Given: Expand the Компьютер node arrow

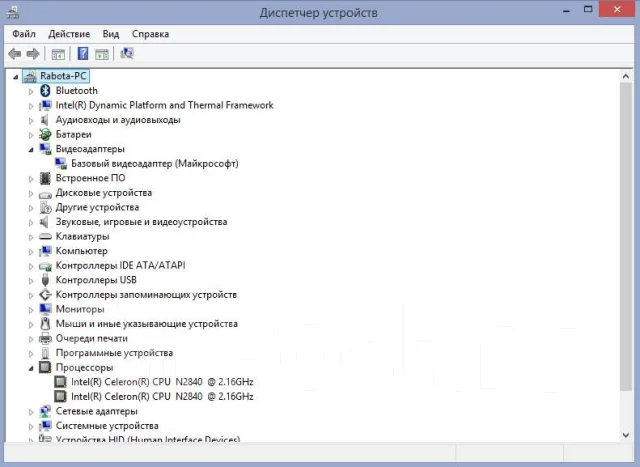Looking at the screenshot, I should pyautogui.click(x=31, y=251).
